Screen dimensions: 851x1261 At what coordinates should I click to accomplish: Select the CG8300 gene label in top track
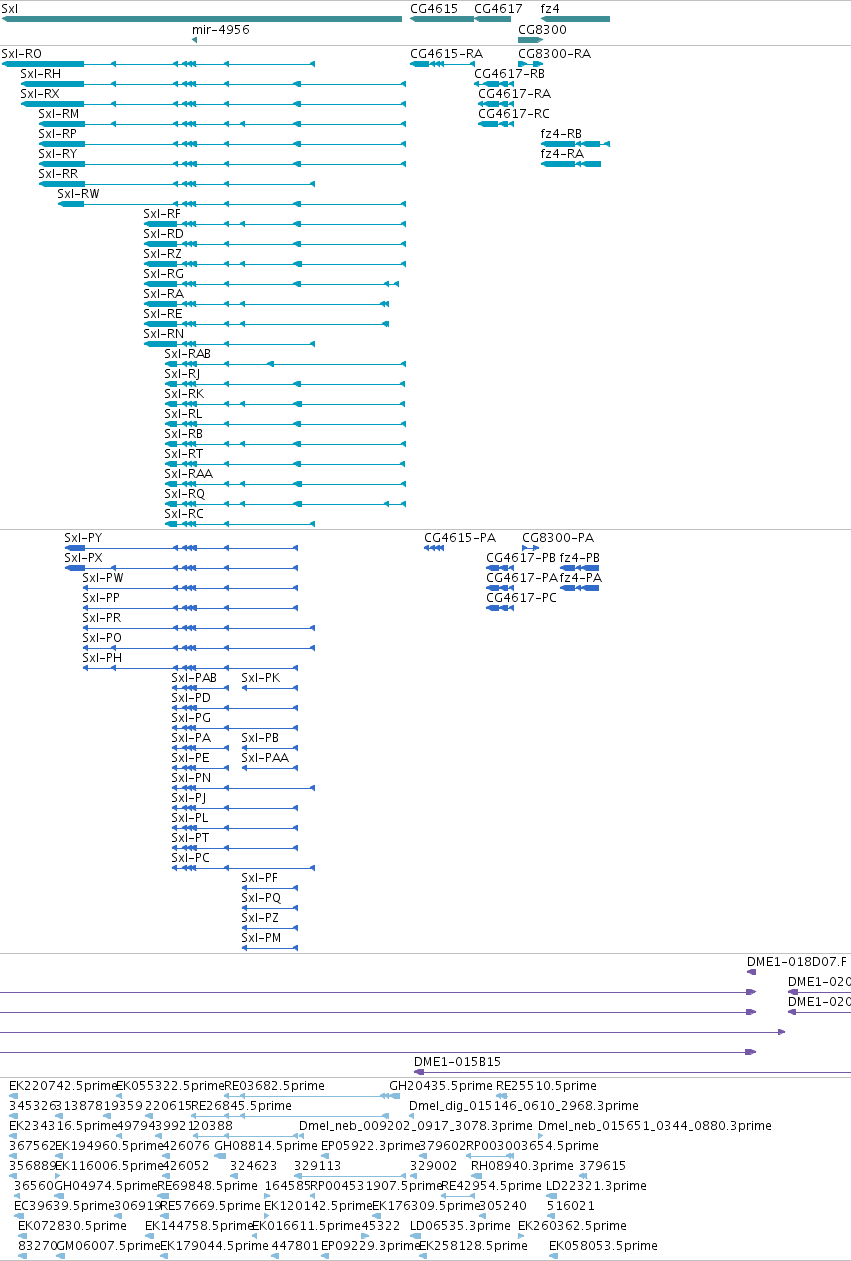tap(542, 30)
